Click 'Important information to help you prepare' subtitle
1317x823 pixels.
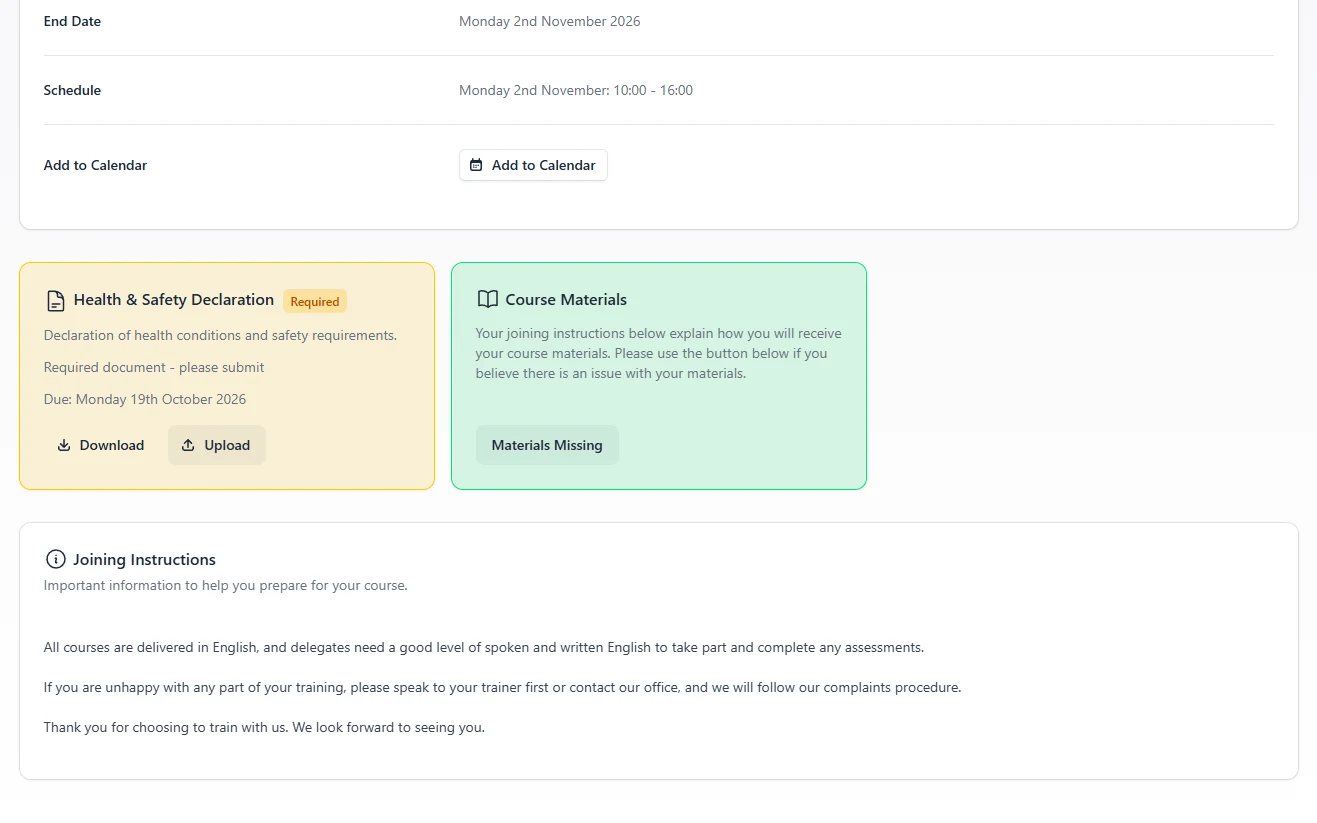click(226, 585)
